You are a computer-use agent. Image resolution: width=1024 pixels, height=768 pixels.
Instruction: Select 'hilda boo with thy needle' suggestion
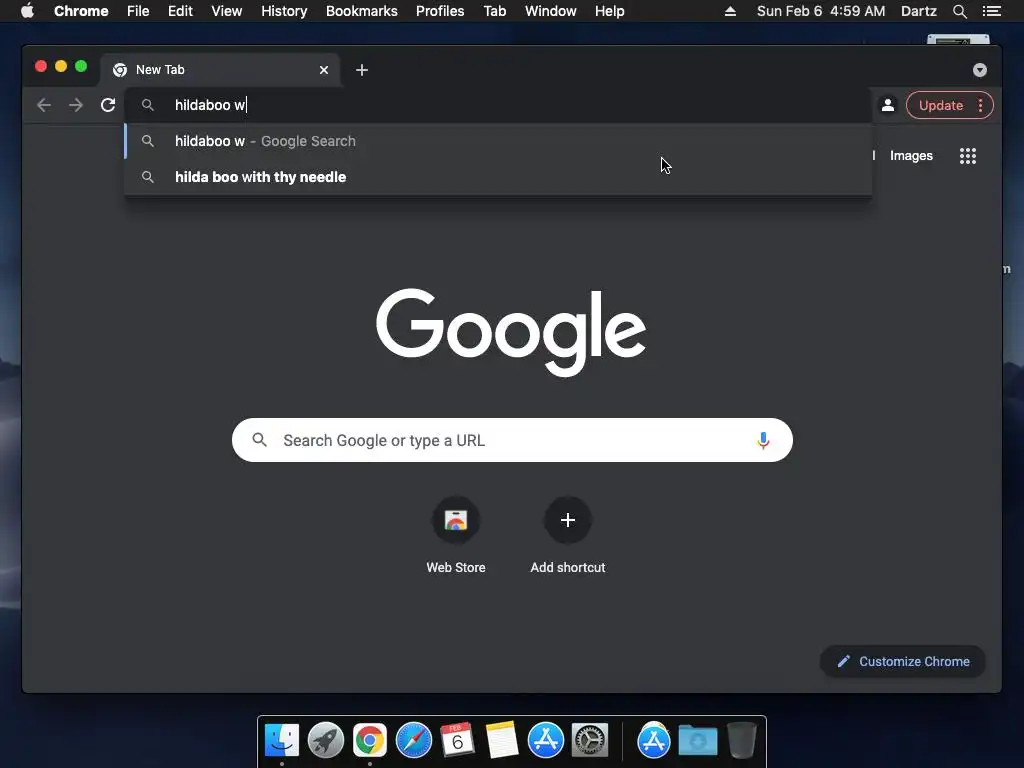click(498, 177)
